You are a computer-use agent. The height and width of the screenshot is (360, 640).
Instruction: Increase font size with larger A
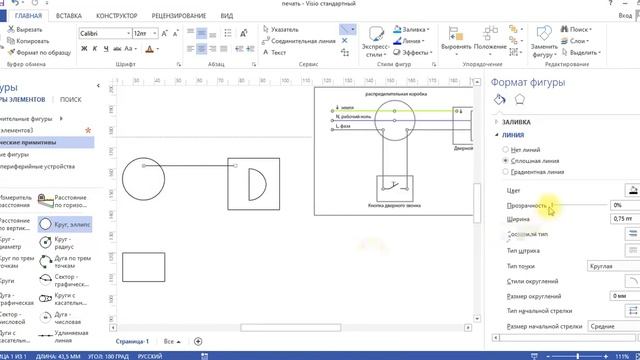[164, 33]
